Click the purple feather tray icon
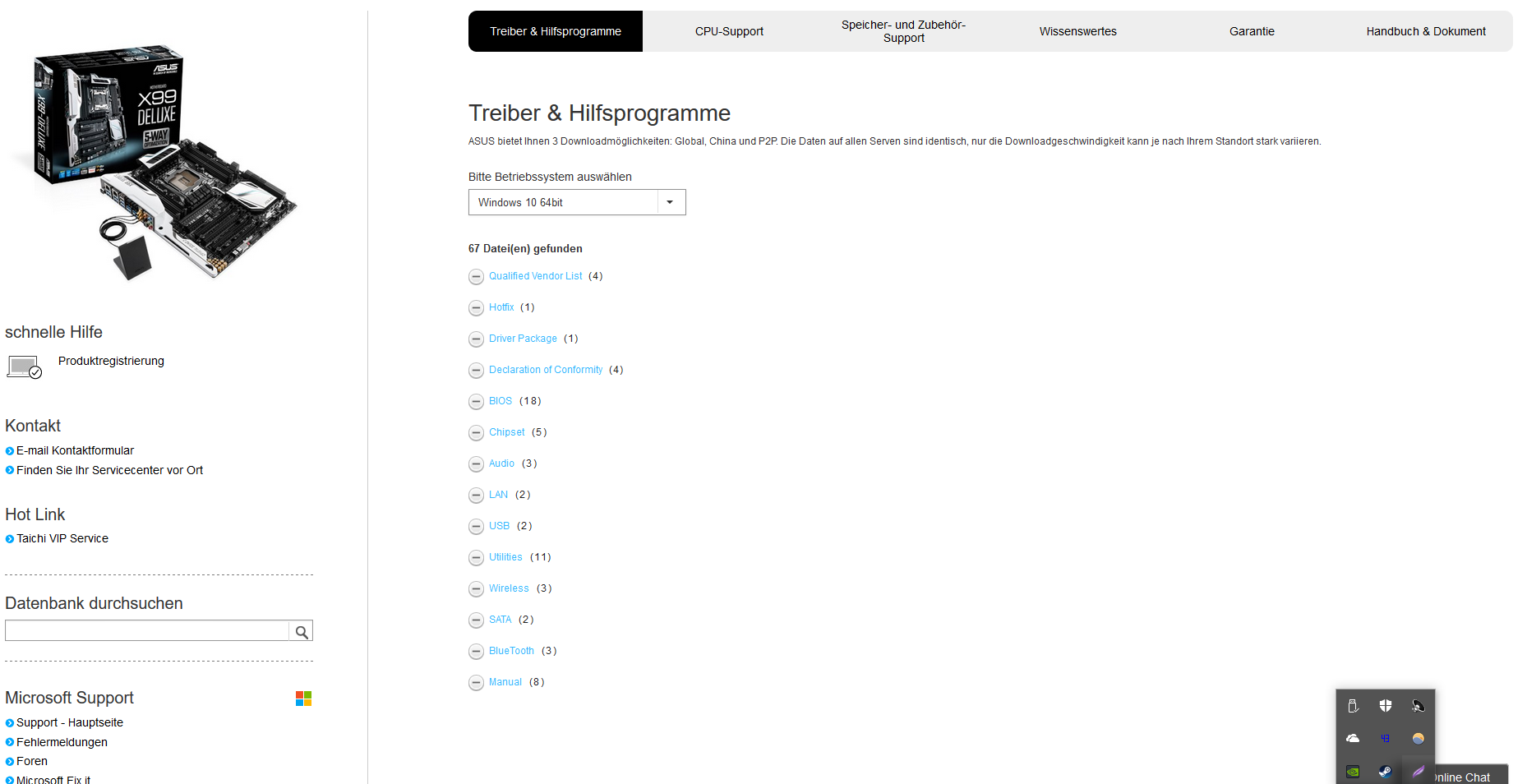This screenshot has width=1527, height=784. coord(1419,772)
